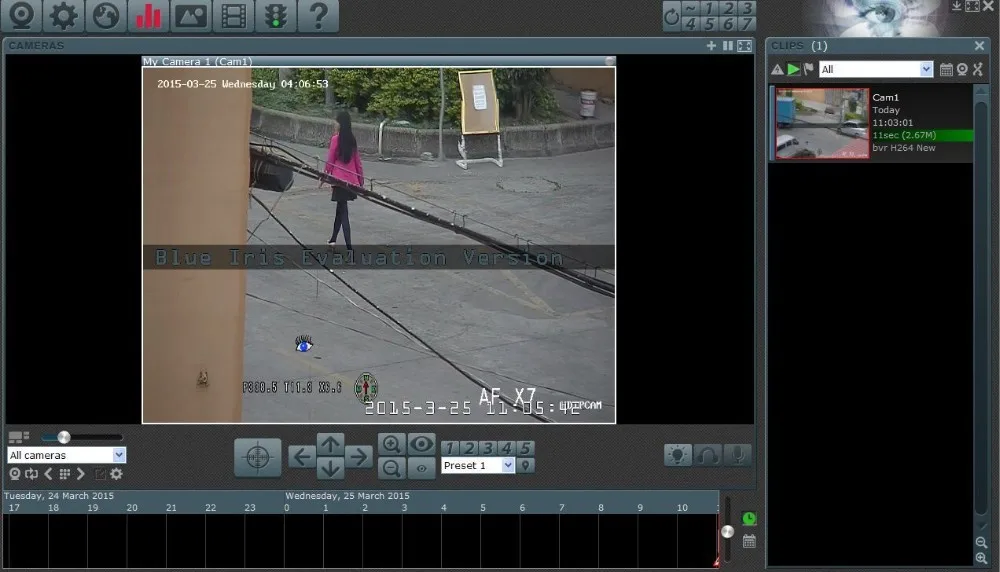Click the large eye focus button
This screenshot has width=1000, height=572.
point(421,444)
